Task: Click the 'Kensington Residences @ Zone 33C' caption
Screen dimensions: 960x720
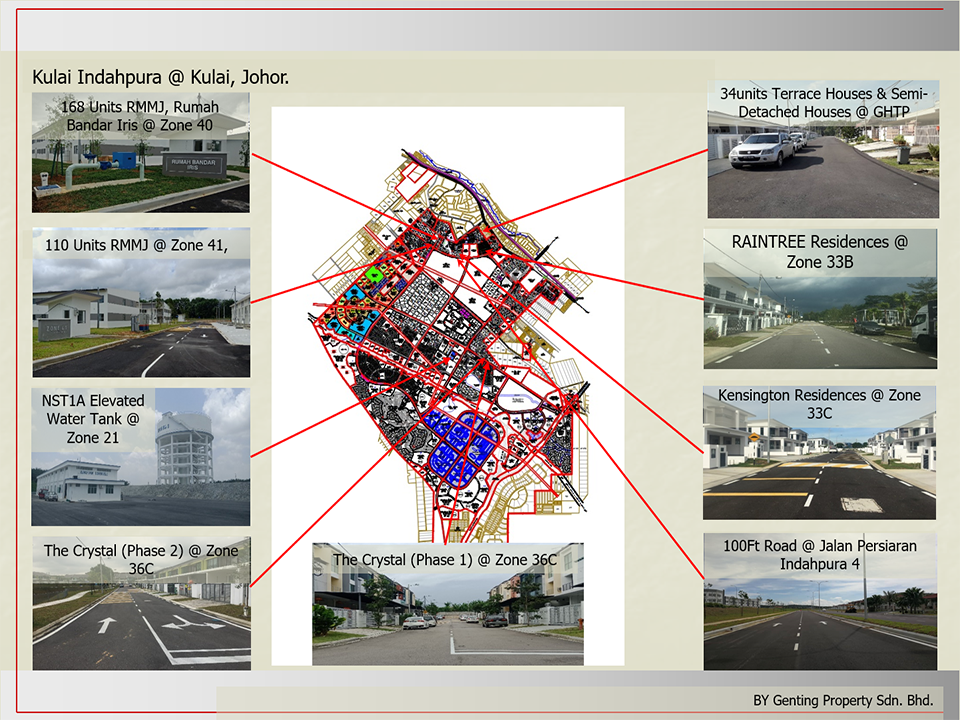Action: pyautogui.click(x=819, y=404)
